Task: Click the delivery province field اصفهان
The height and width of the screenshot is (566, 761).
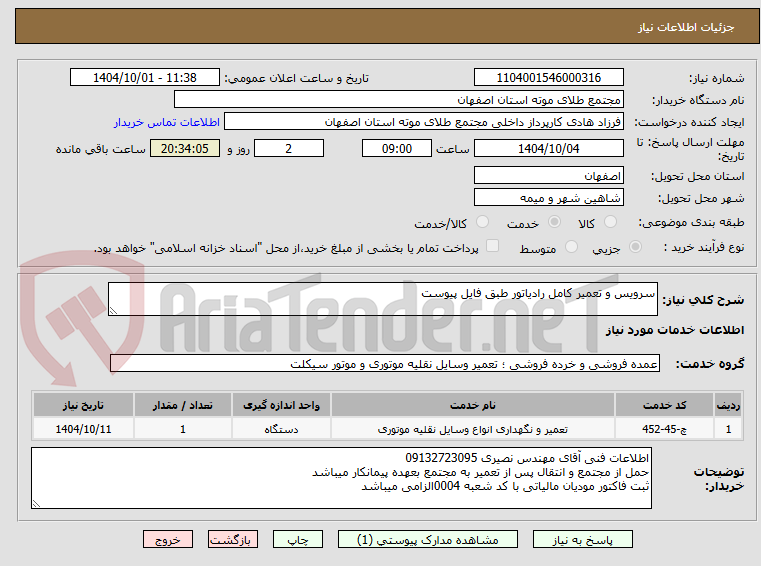Action: (548, 175)
